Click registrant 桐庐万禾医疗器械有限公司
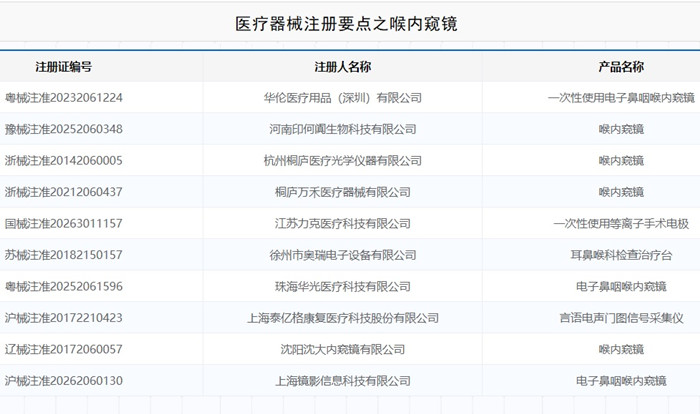The image size is (700, 414). coord(342,192)
